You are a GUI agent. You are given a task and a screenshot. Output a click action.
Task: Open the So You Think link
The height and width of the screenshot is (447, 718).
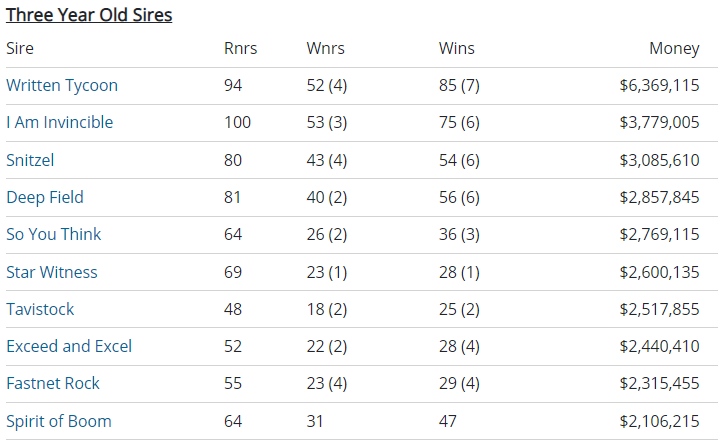pos(54,234)
